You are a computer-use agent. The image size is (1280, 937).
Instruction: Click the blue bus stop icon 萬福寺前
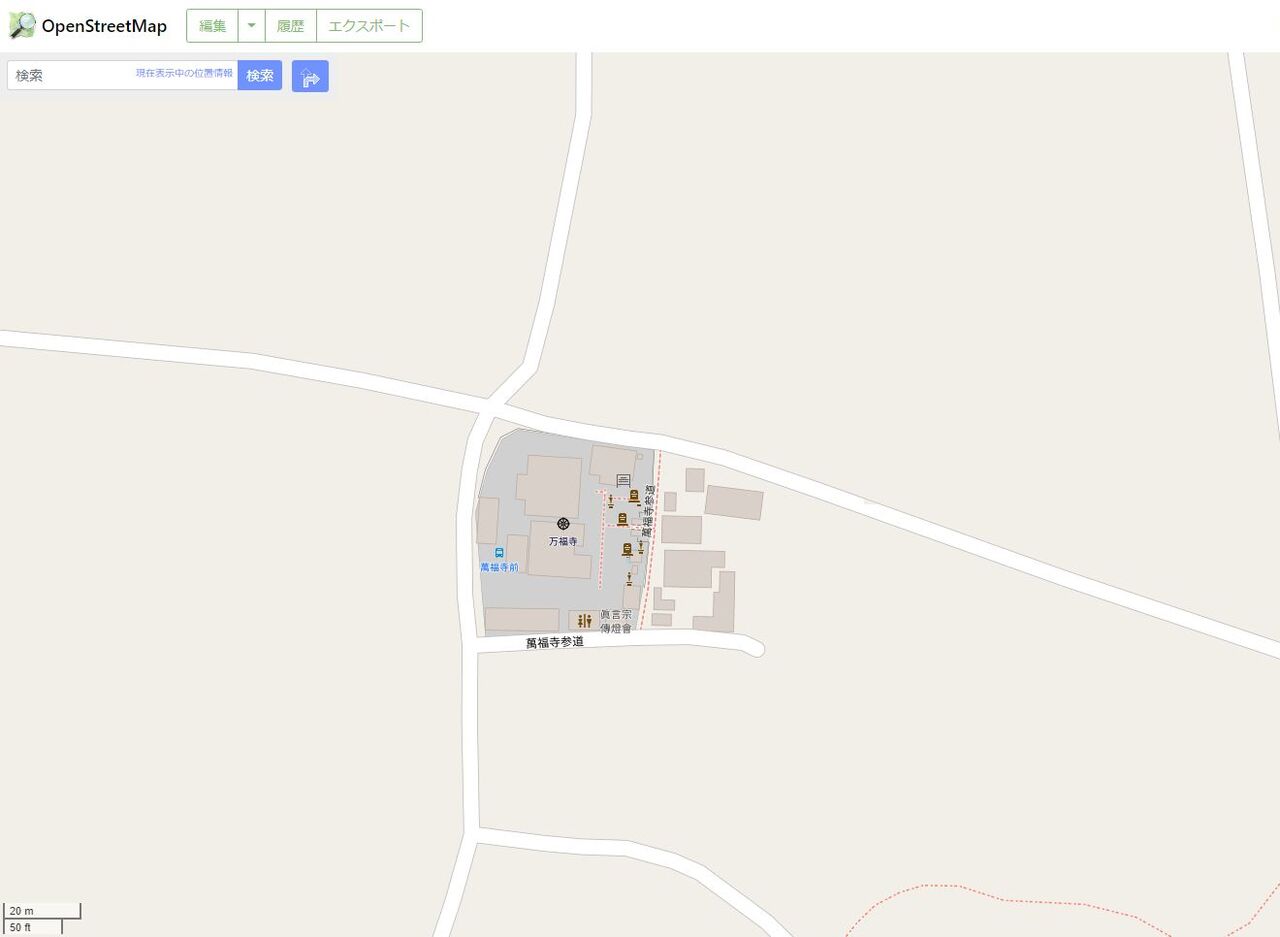(x=499, y=553)
